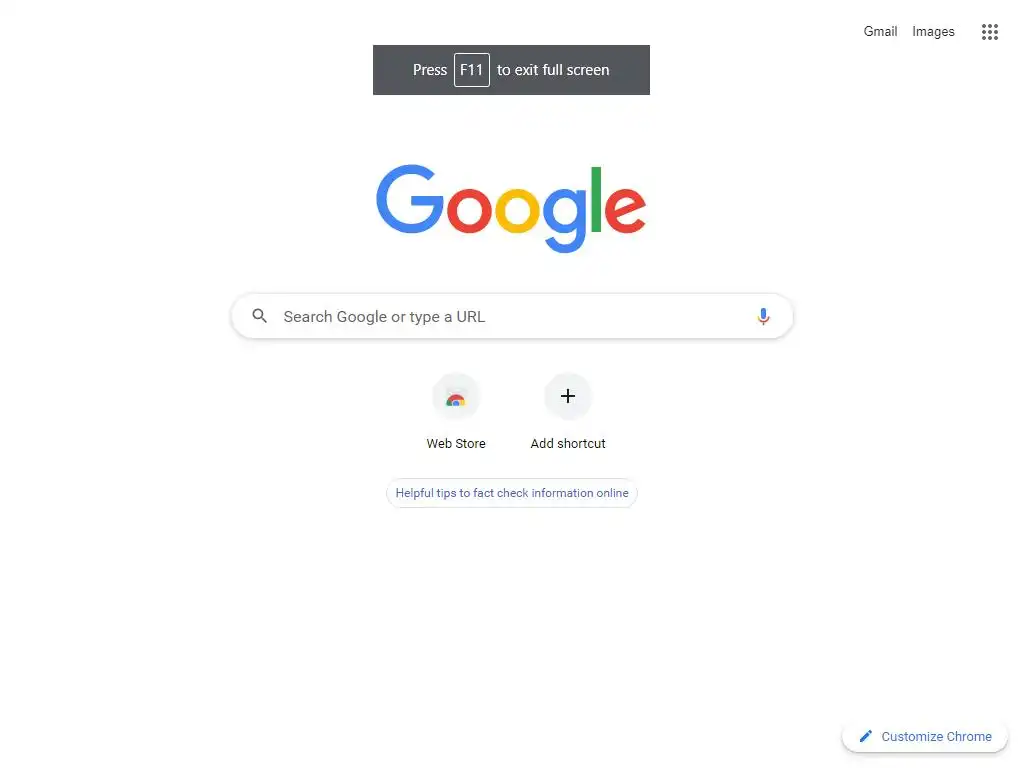Click the Add shortcut label text
Image resolution: width=1024 pixels, height=768 pixels.
coord(568,443)
